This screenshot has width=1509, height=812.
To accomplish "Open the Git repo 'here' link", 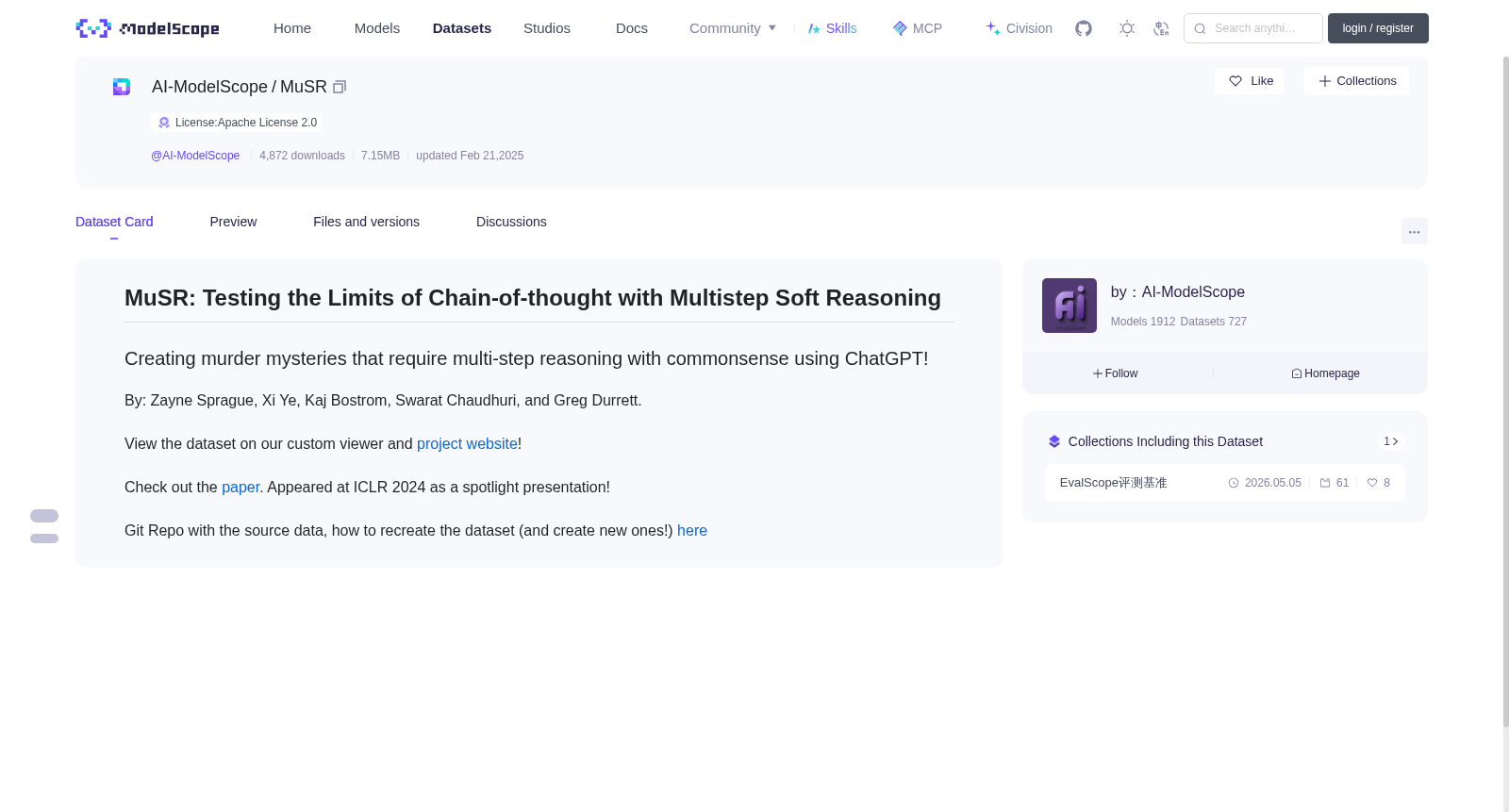I will pyautogui.click(x=692, y=530).
